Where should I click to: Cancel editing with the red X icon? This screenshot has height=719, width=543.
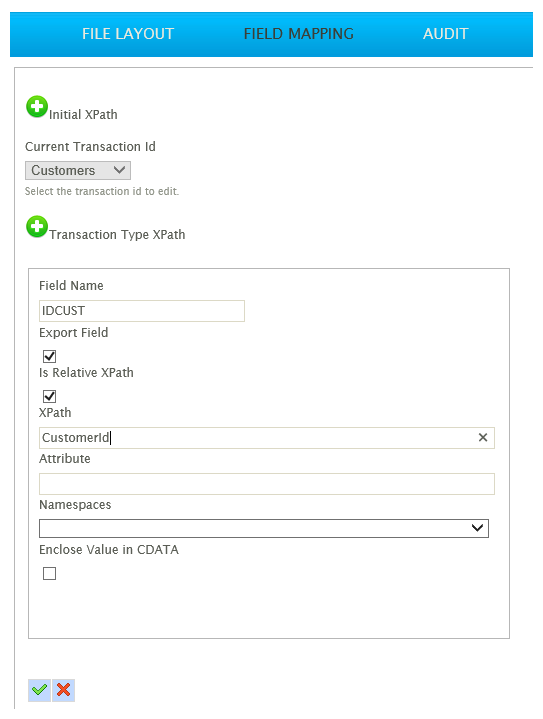point(64,690)
